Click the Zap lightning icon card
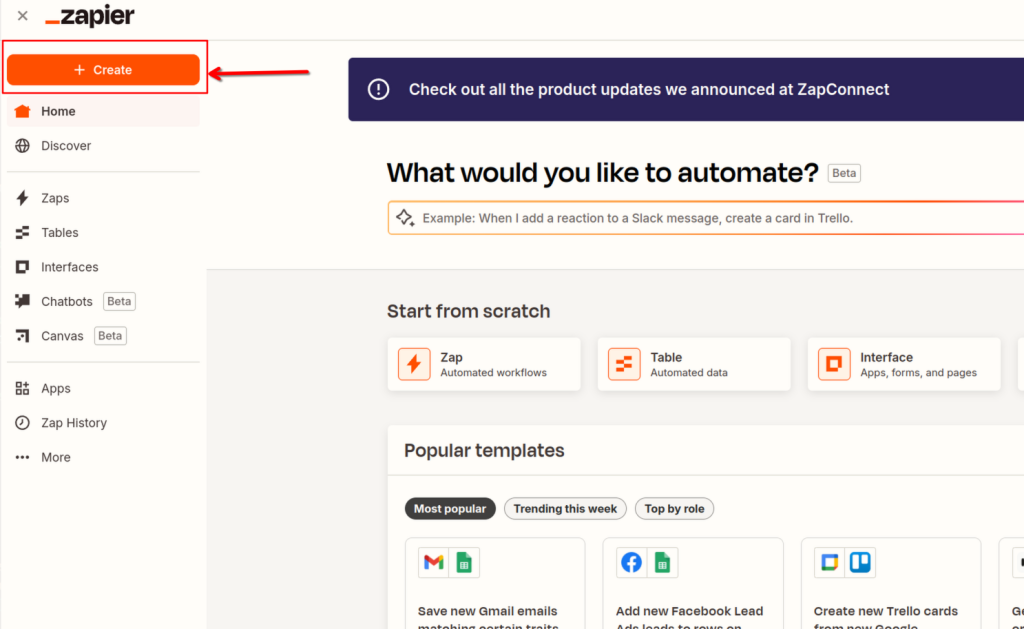The image size is (1024, 629). click(414, 364)
